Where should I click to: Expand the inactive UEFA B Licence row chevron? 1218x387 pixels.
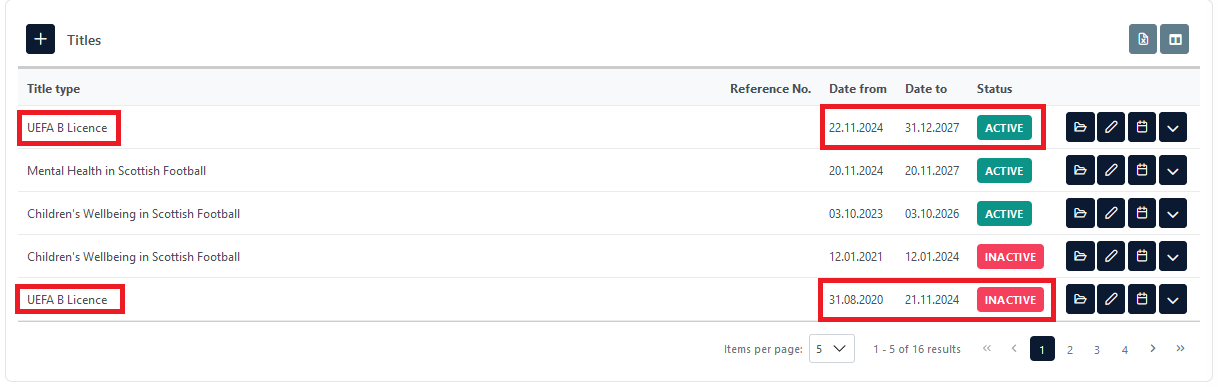point(1173,299)
